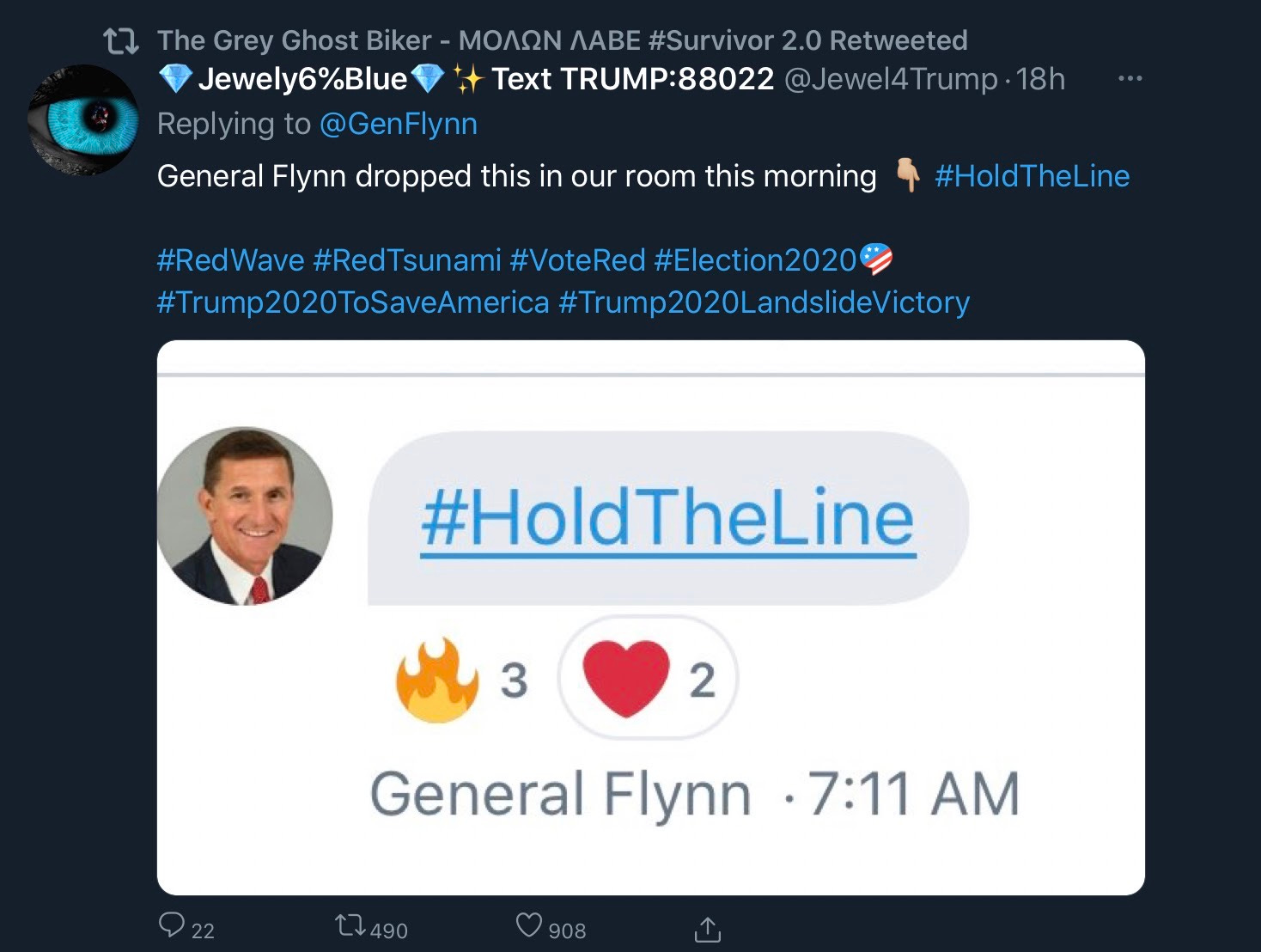
Task: Open the Jewely6%Blue display name
Action: pos(302,79)
